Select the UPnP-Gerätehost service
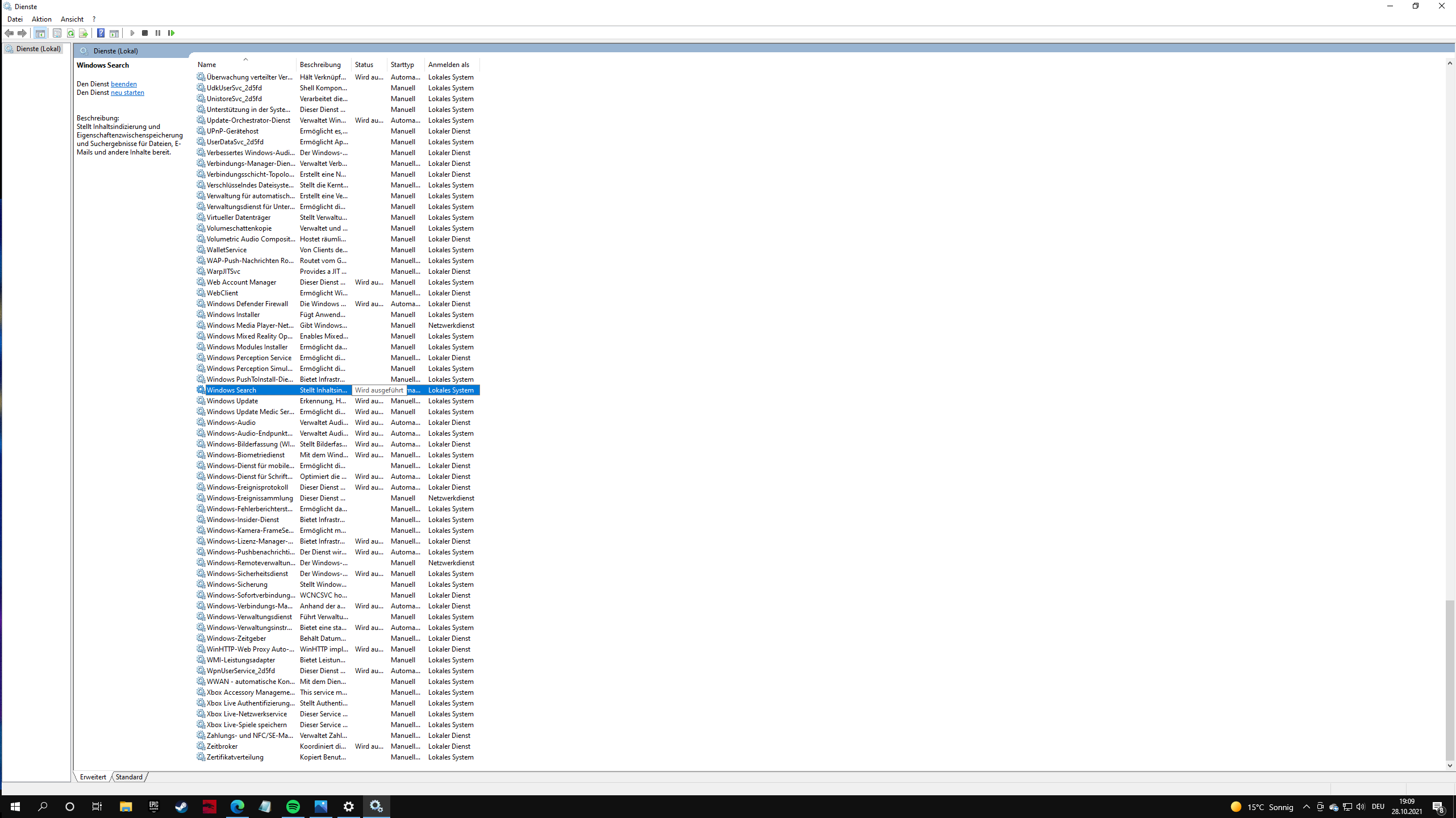 (338, 131)
